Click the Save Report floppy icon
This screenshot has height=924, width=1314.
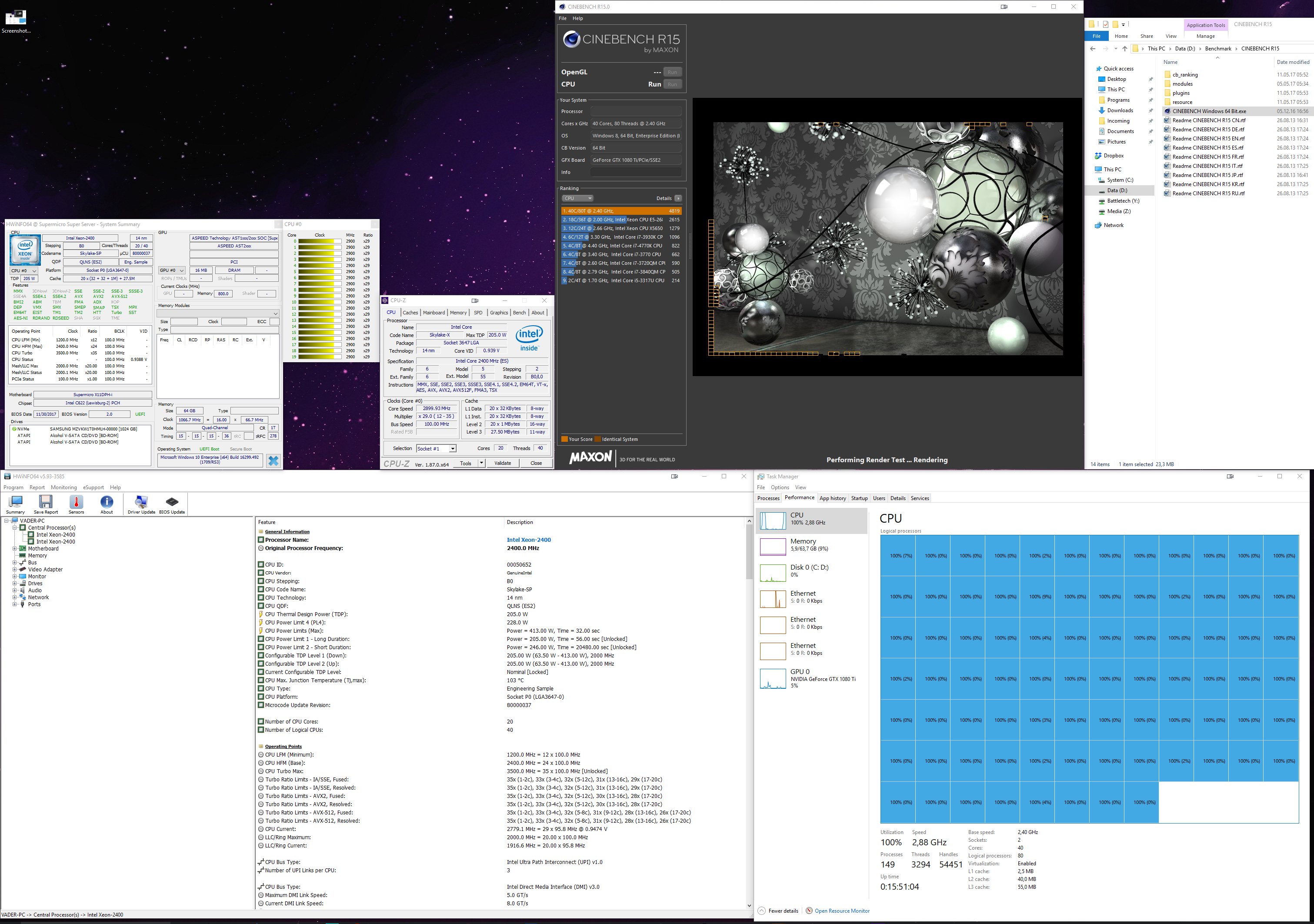coord(46,504)
